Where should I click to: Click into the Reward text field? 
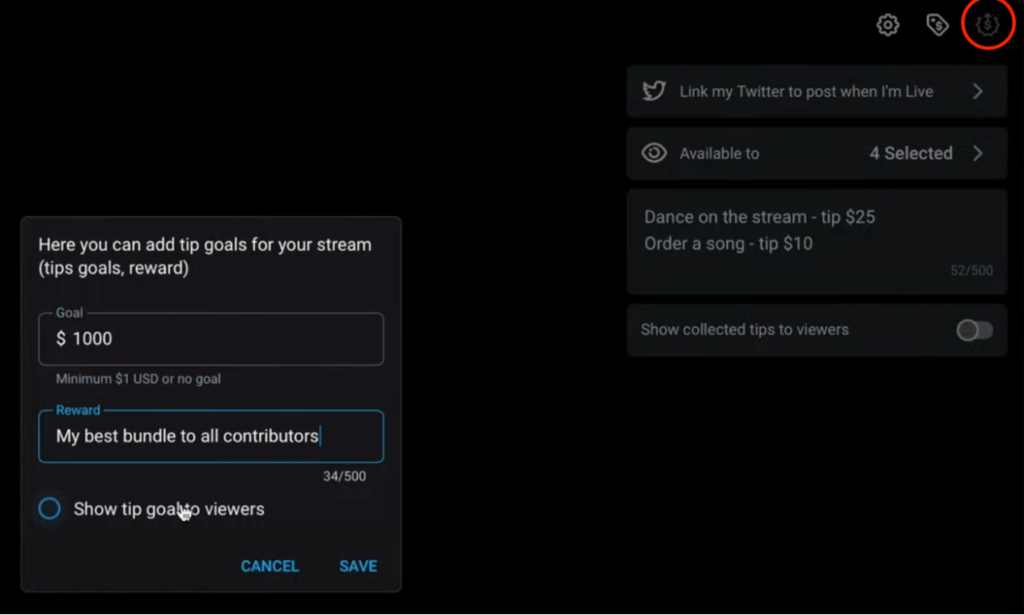point(210,436)
